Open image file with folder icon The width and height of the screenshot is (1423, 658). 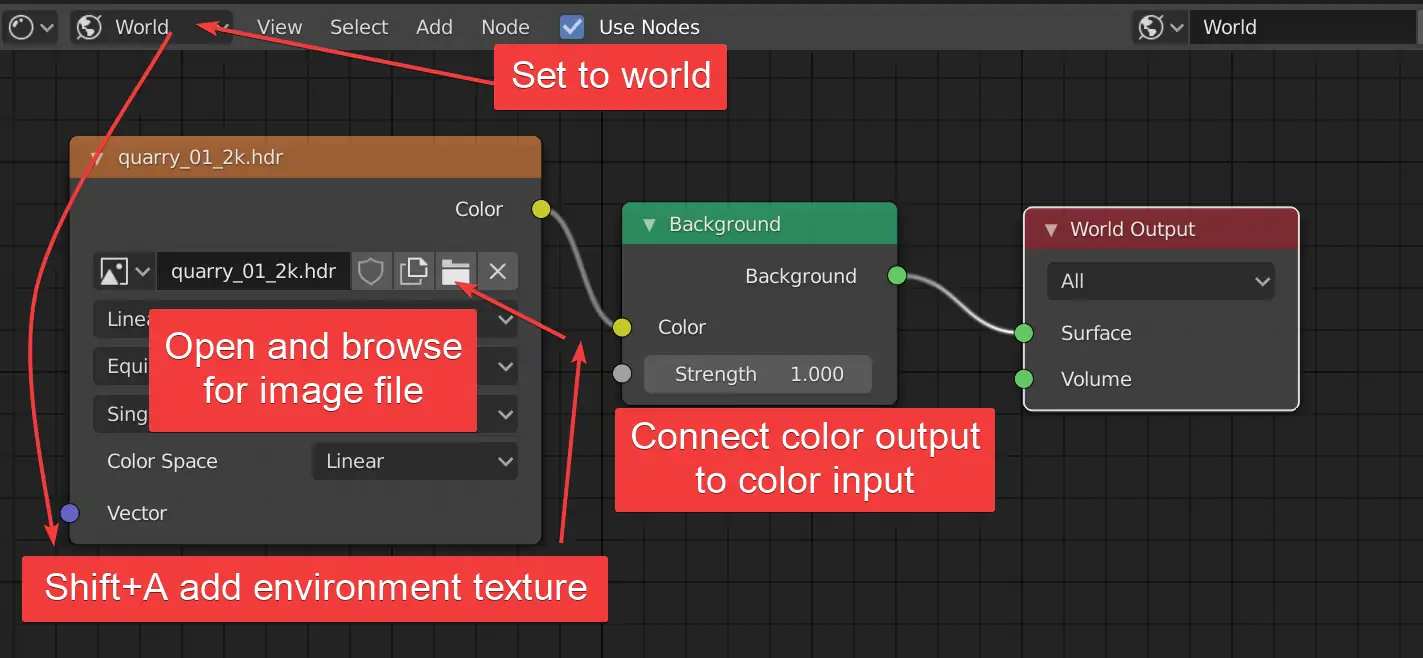coord(455,271)
